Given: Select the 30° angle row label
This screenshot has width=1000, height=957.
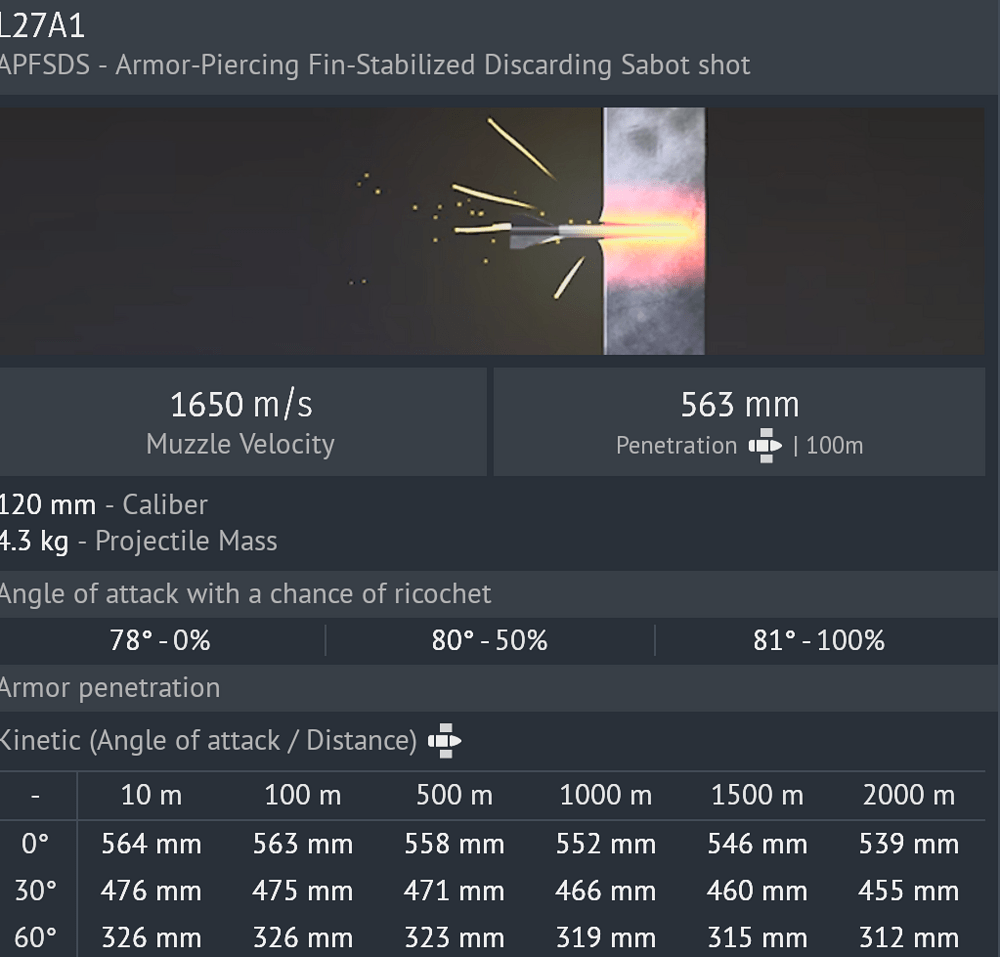Looking at the screenshot, I should [x=35, y=890].
